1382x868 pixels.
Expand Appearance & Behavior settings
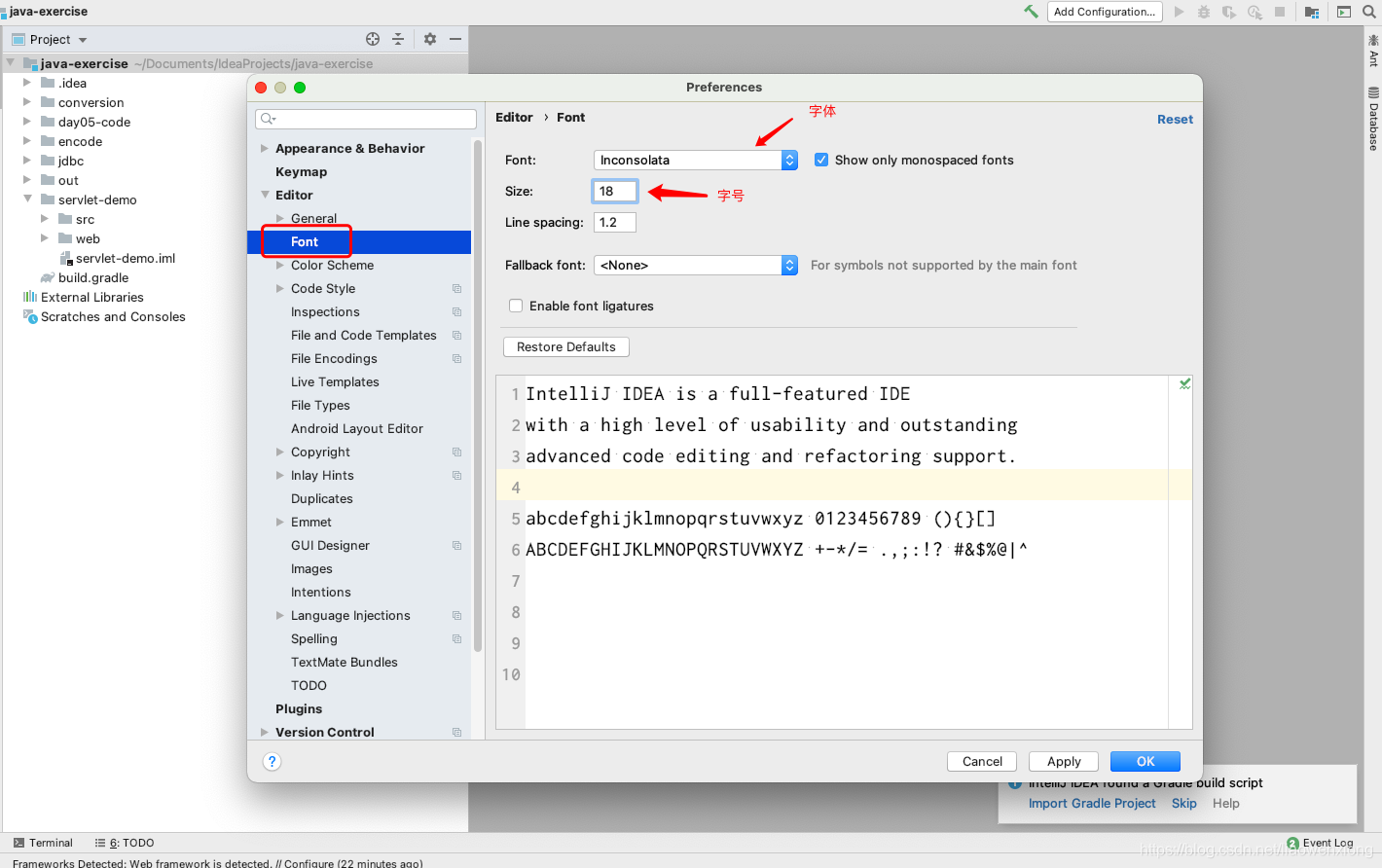pos(265,149)
